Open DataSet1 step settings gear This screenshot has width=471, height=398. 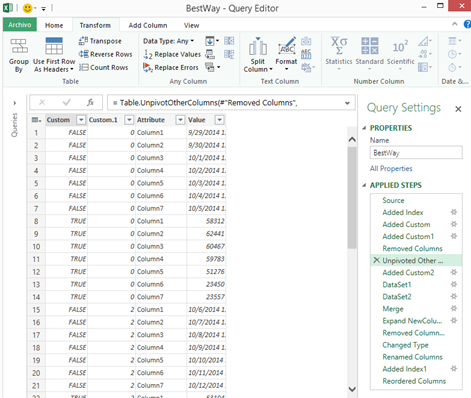(454, 284)
